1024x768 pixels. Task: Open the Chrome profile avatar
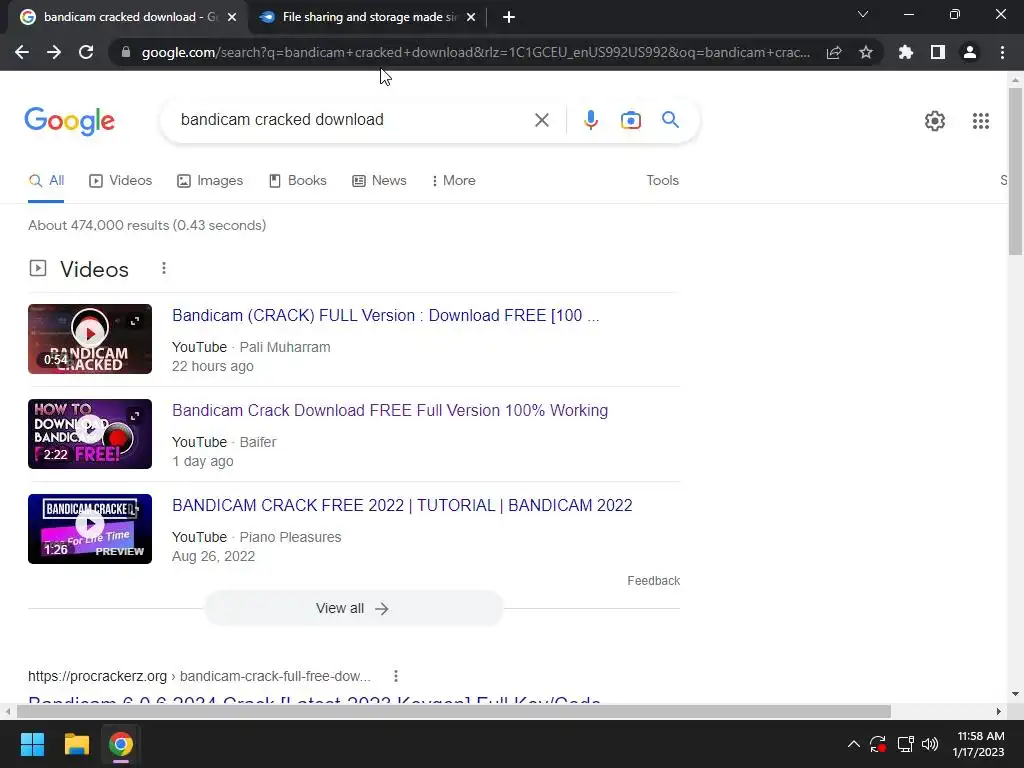[970, 52]
